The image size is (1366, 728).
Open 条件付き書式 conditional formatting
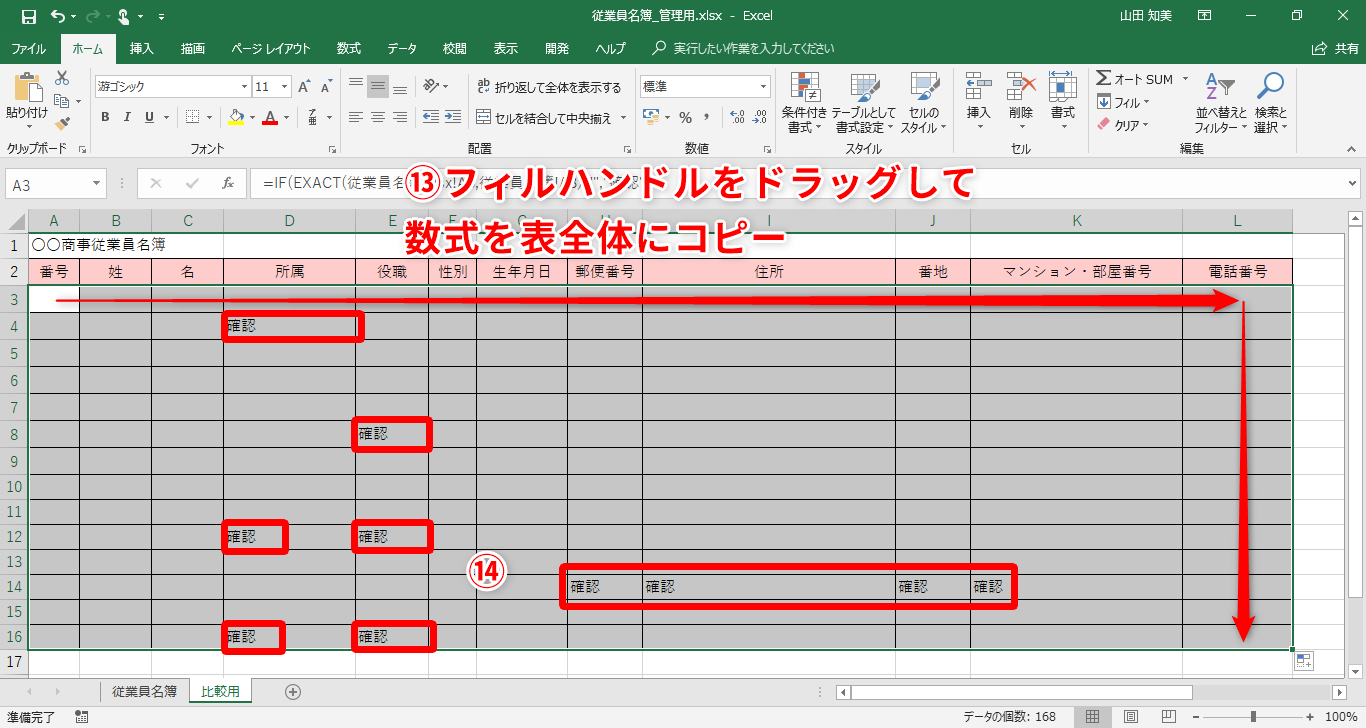coord(804,102)
